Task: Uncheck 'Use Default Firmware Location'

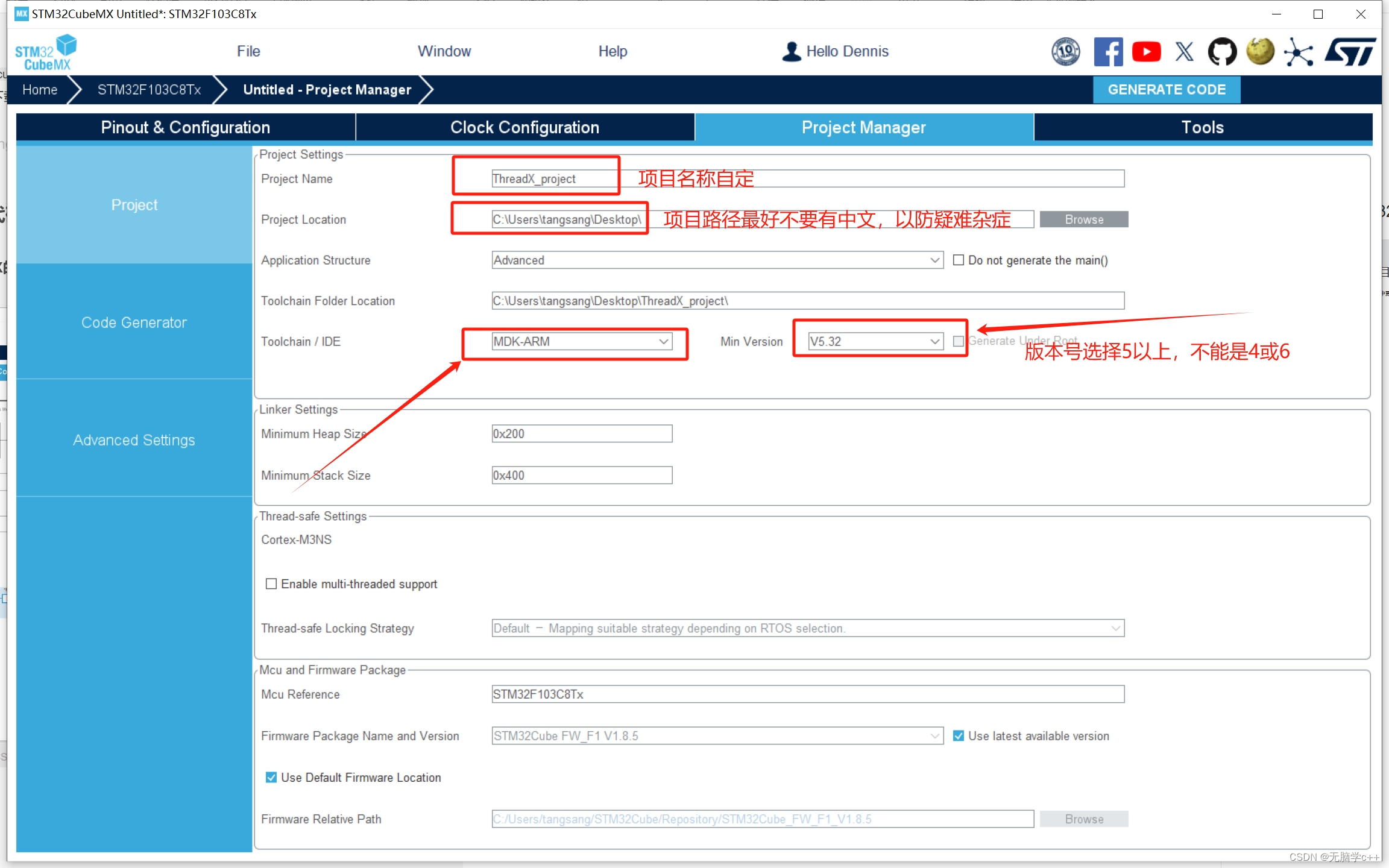Action: click(x=271, y=778)
